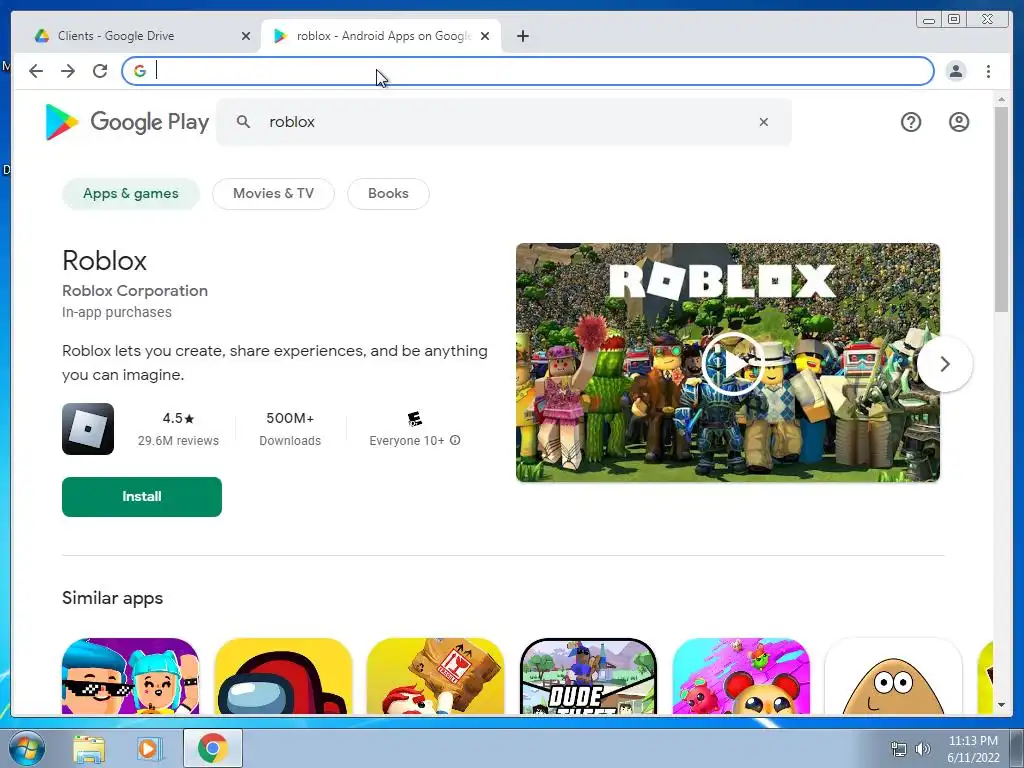Open the Dude Theft game thumbnail

pyautogui.click(x=588, y=676)
